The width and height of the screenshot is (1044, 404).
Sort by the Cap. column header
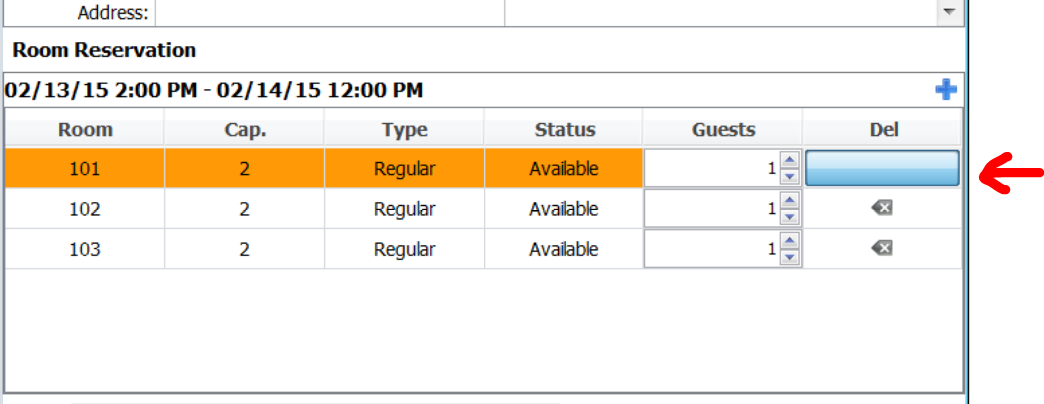coord(244,129)
